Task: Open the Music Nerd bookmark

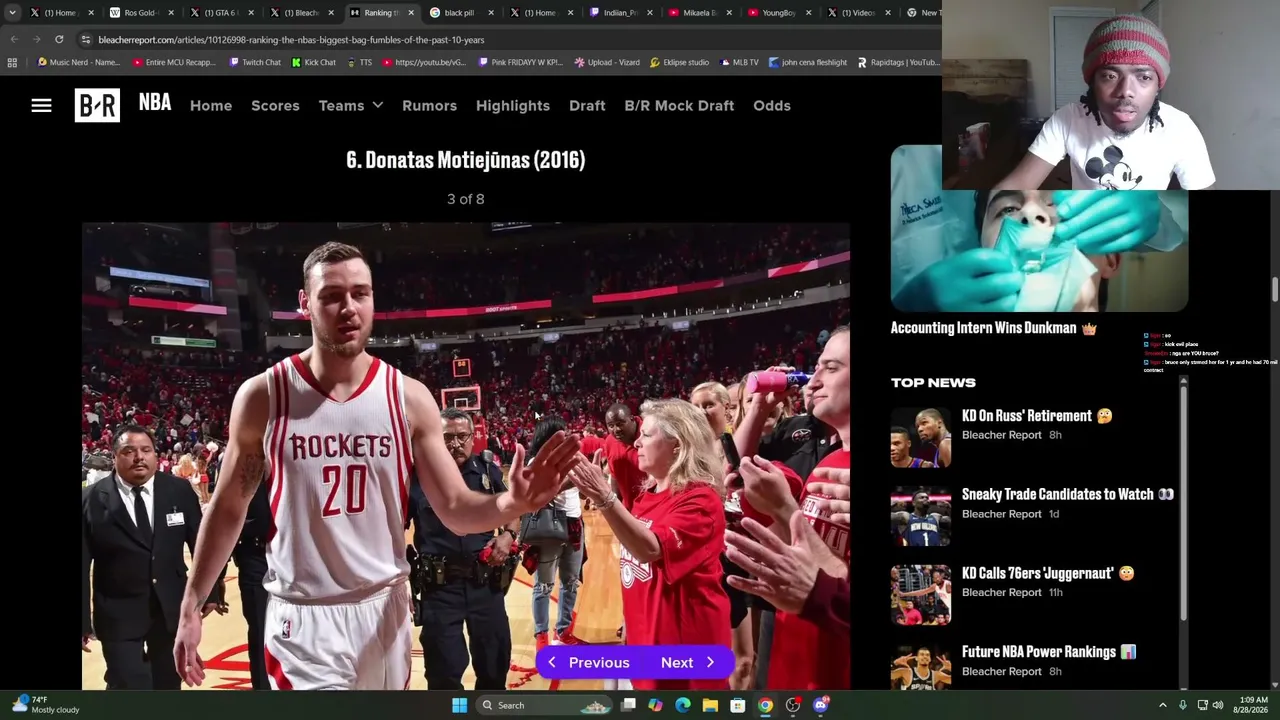Action: click(79, 62)
